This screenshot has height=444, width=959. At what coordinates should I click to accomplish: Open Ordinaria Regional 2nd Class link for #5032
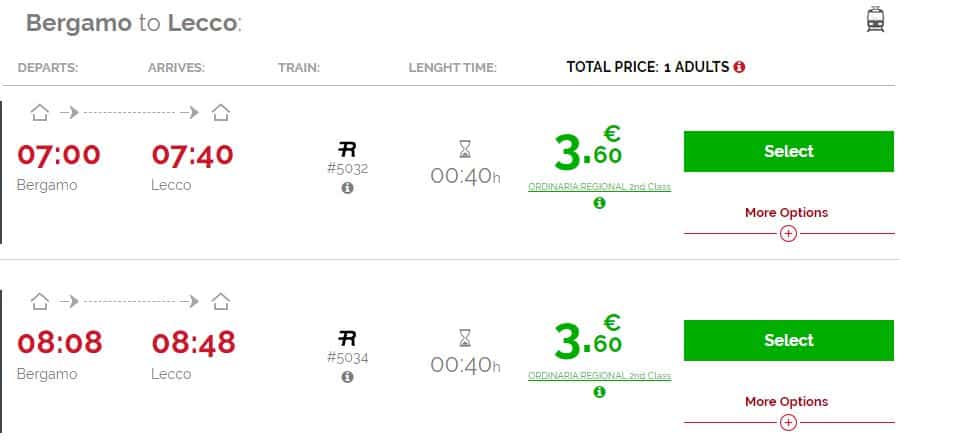(599, 187)
